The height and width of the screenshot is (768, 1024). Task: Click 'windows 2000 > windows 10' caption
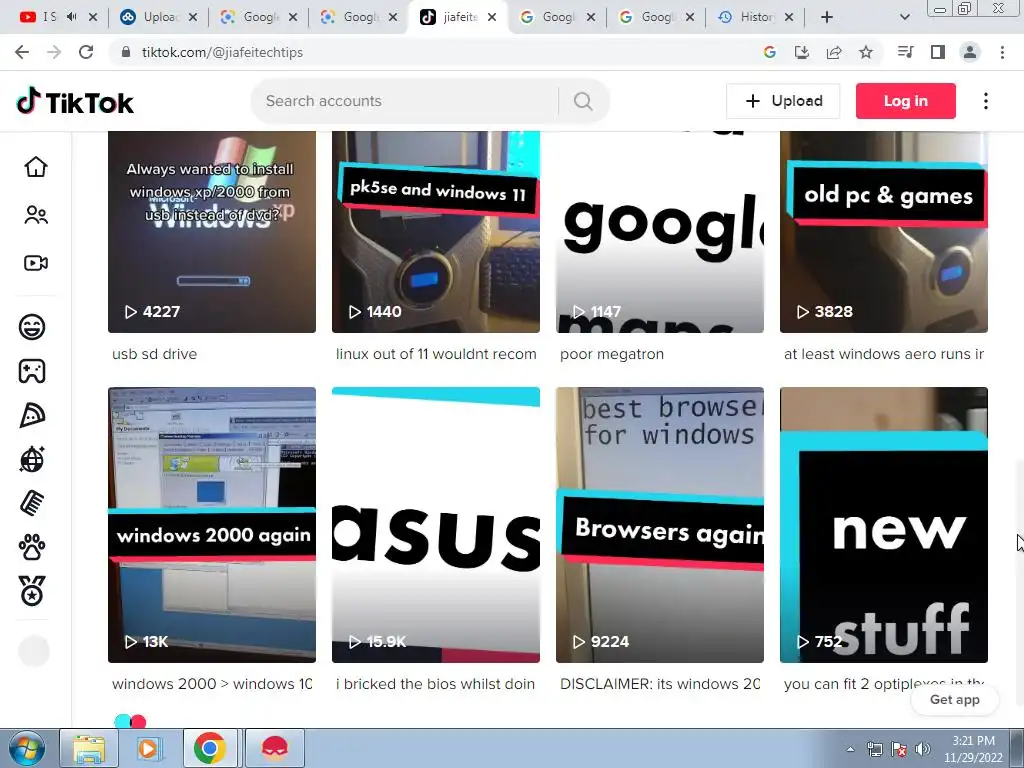coord(212,684)
